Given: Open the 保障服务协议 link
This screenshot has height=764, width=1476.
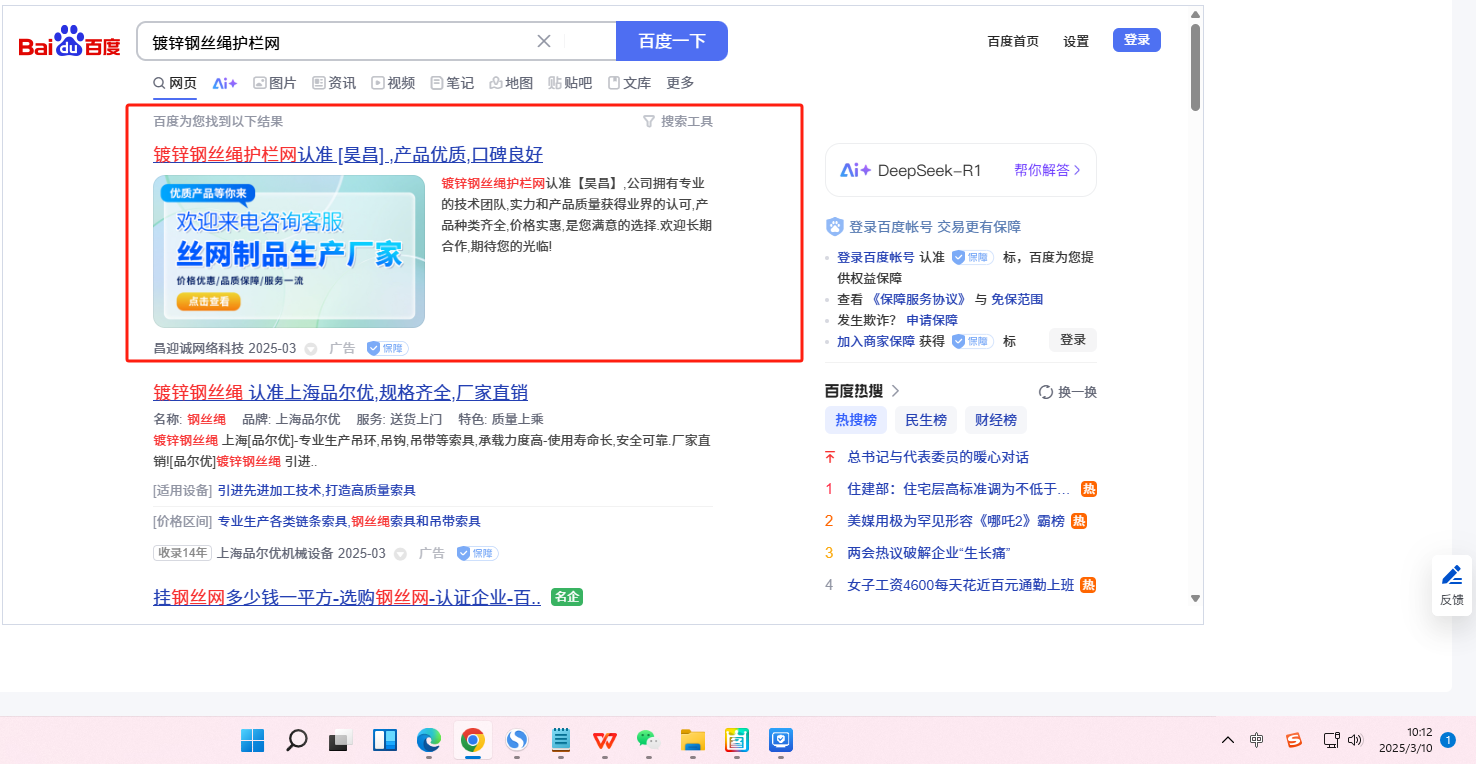Looking at the screenshot, I should pos(918,299).
